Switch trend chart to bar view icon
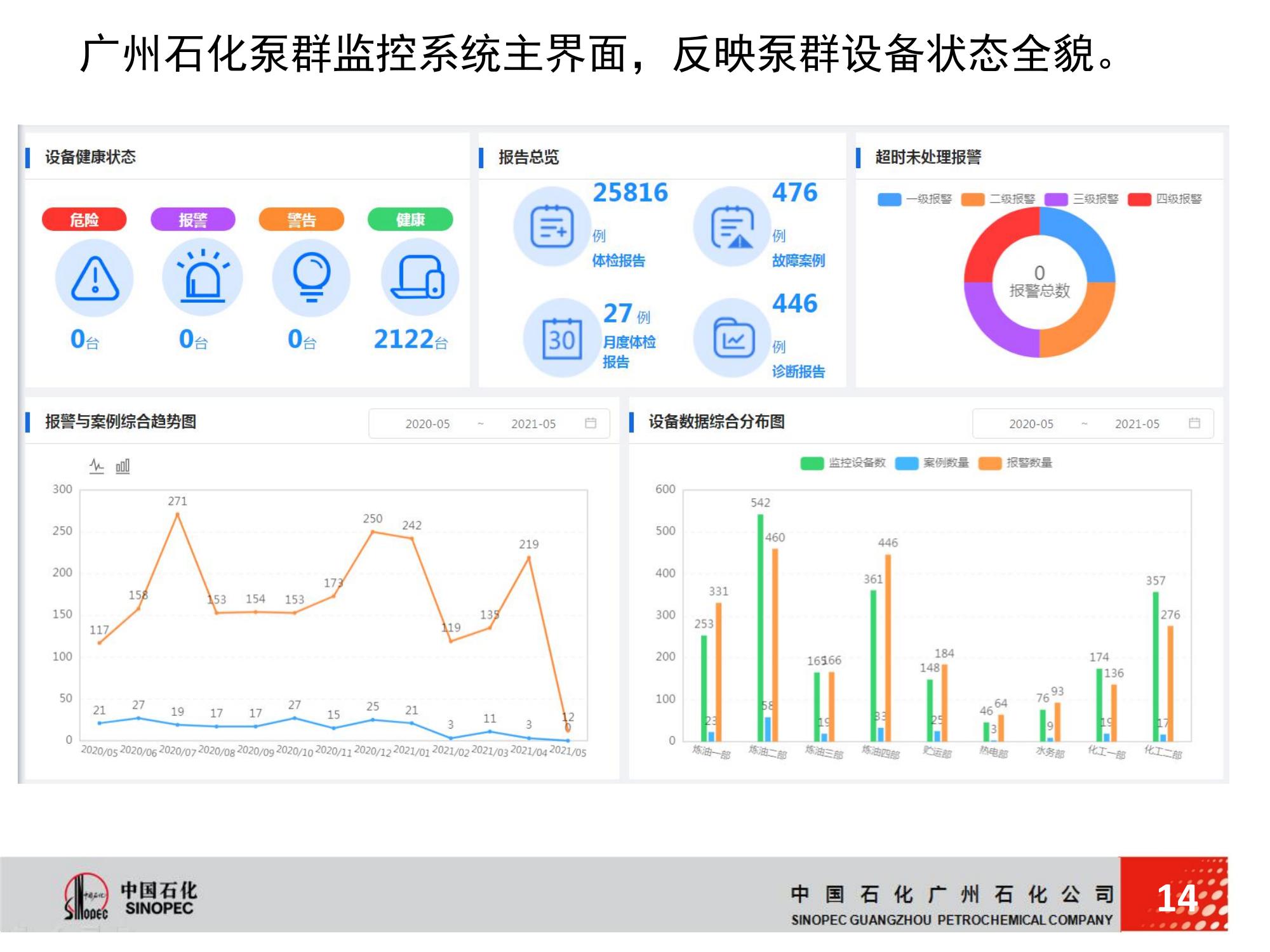 click(123, 466)
